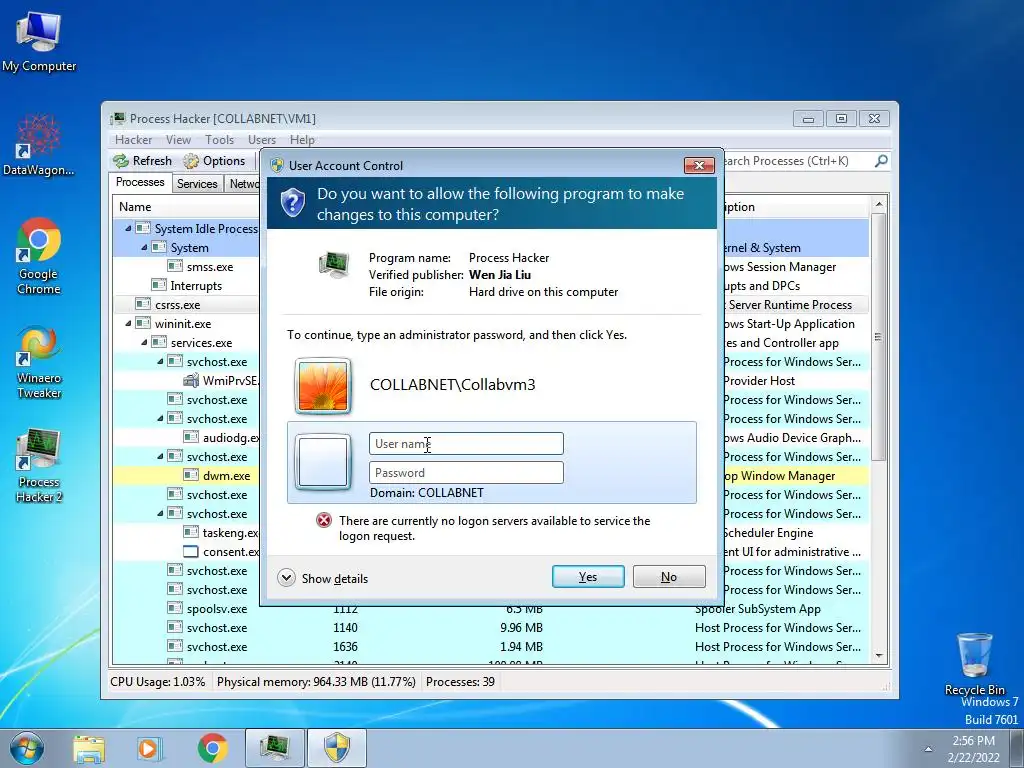Click the consent.exe process icon

[x=191, y=551]
